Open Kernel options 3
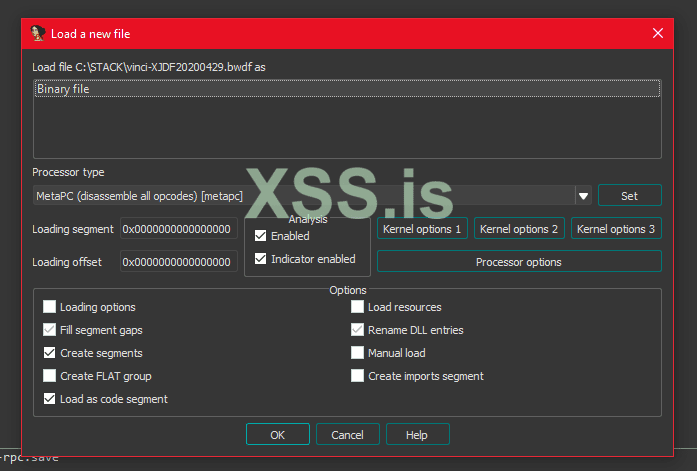 (x=616, y=228)
